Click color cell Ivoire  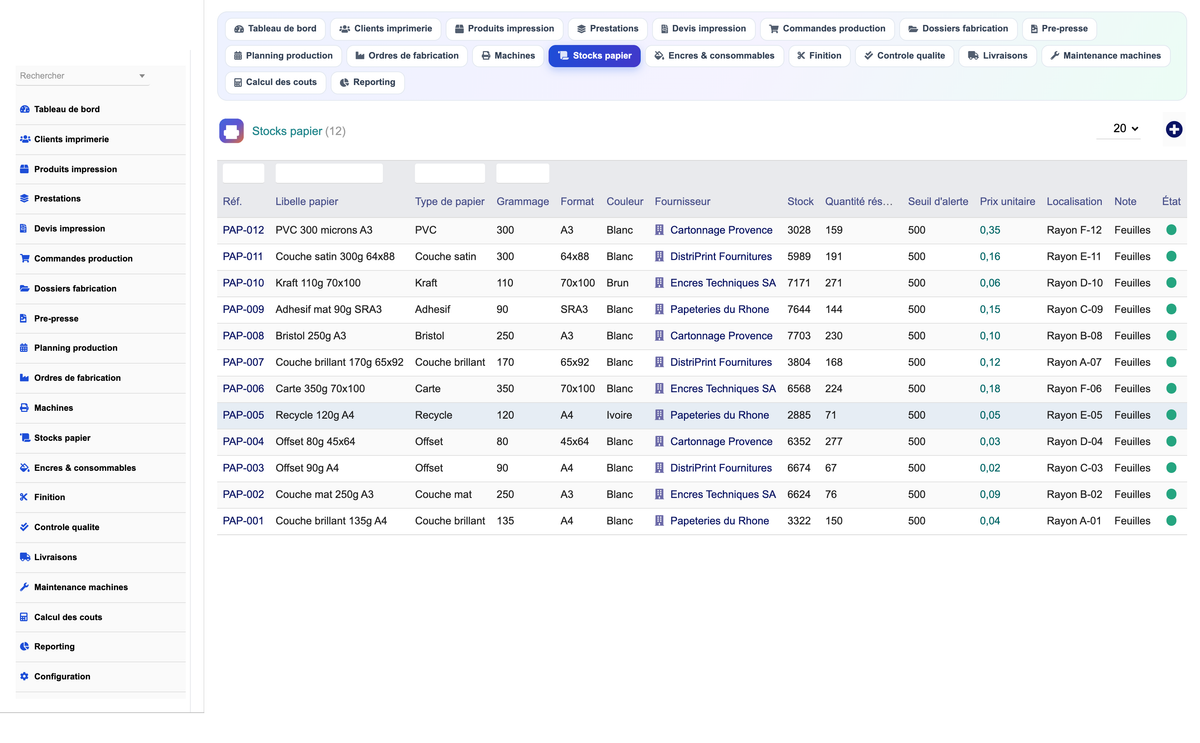(619, 415)
